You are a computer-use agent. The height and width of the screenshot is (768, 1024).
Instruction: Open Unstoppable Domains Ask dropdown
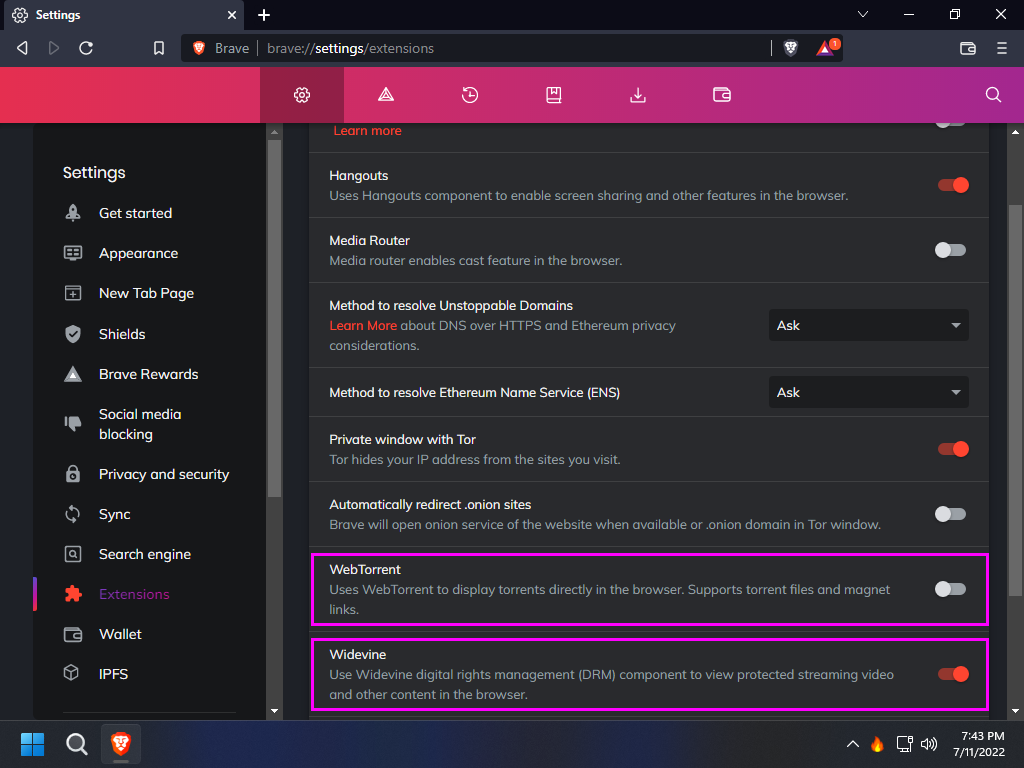click(869, 325)
